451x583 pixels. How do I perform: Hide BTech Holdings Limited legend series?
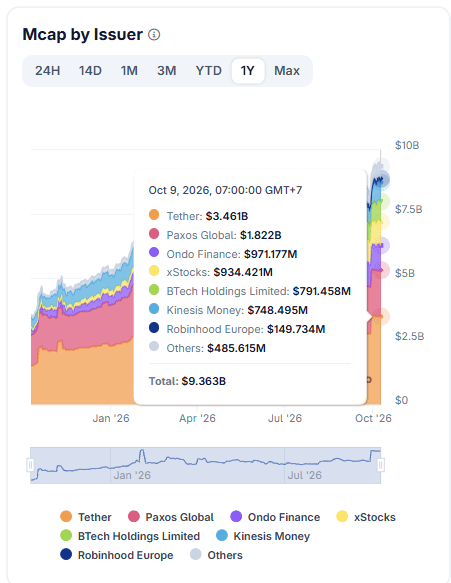(130, 536)
